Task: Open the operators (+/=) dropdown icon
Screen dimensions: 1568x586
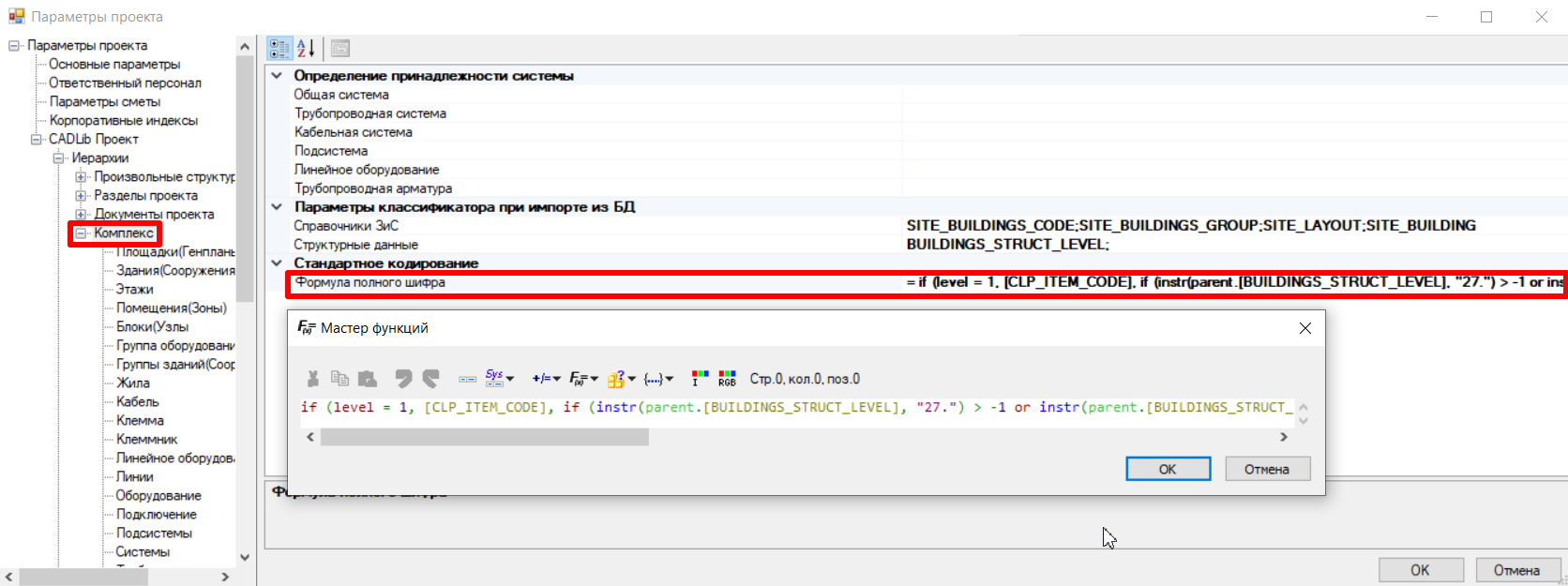Action: [546, 379]
